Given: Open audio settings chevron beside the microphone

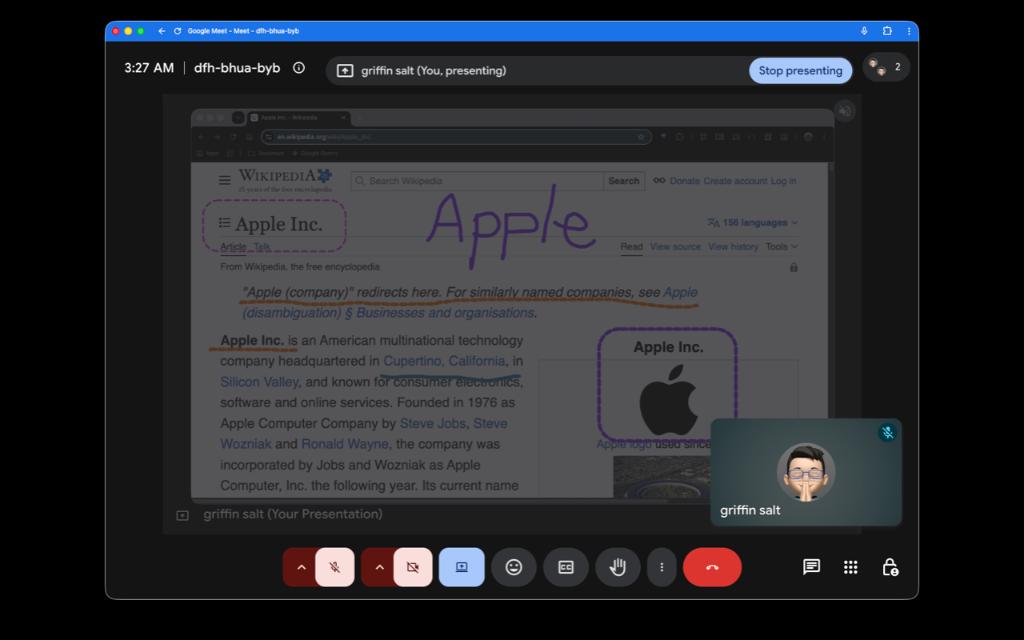Looking at the screenshot, I should 301,567.
